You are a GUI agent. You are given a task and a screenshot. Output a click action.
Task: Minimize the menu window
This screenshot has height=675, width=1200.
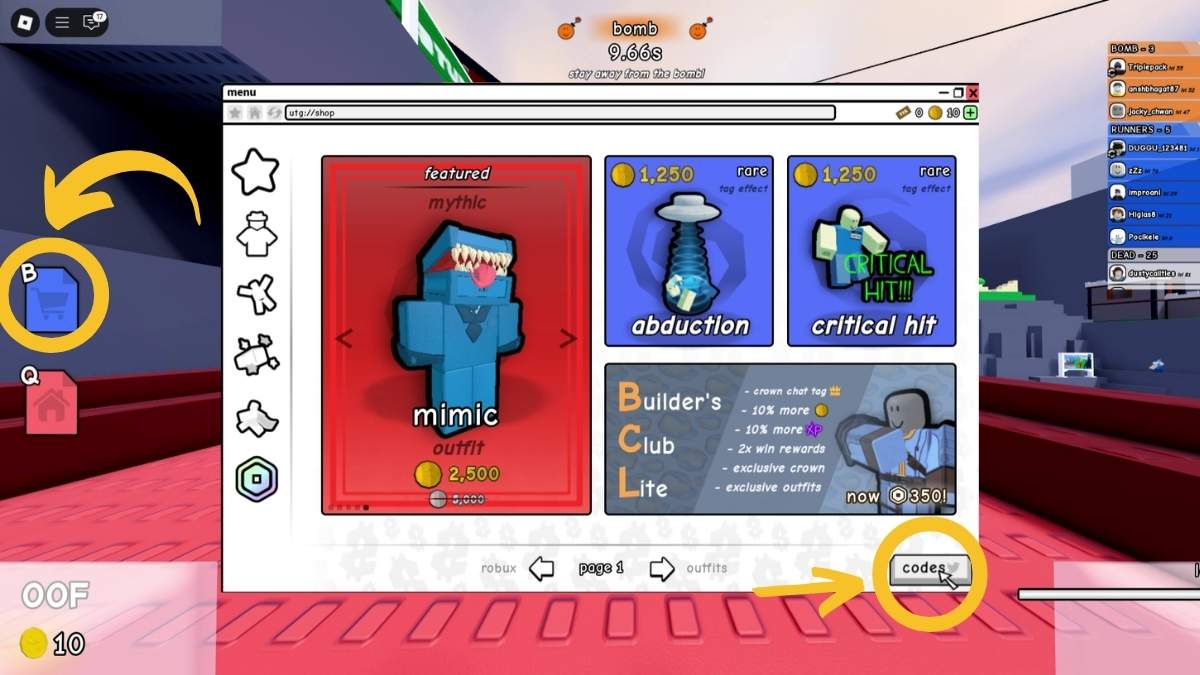click(x=943, y=93)
